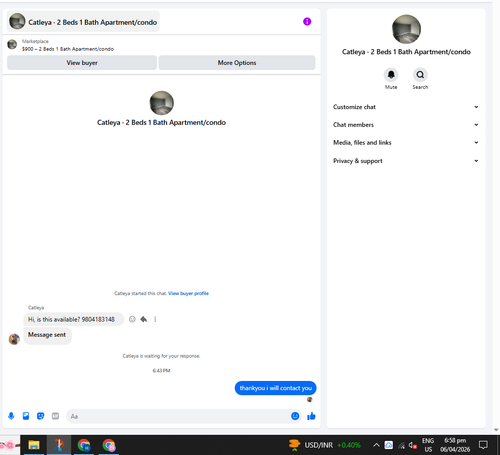The width and height of the screenshot is (500, 455).
Task: Open File Explorer in taskbar
Action: coord(34,445)
